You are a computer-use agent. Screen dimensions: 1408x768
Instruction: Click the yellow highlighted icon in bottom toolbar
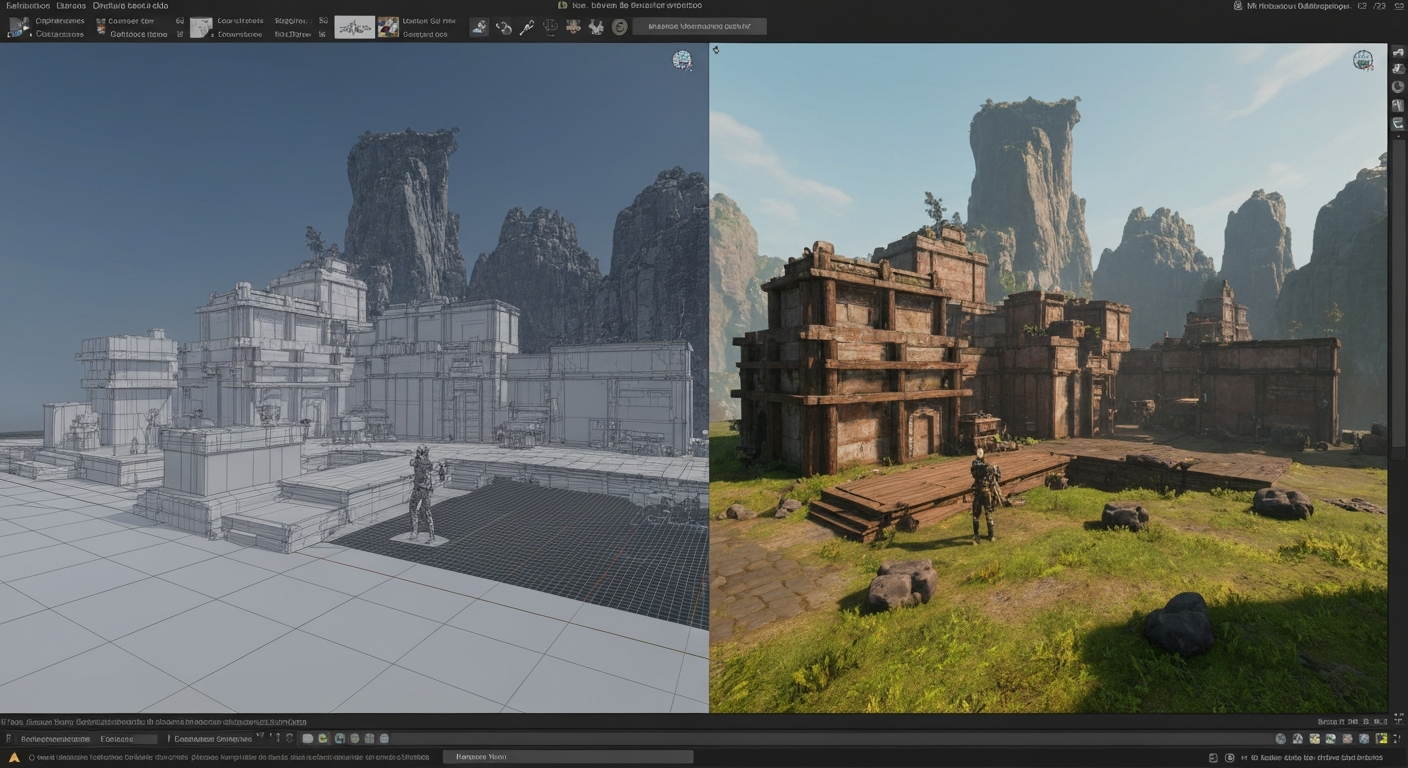tap(1381, 738)
